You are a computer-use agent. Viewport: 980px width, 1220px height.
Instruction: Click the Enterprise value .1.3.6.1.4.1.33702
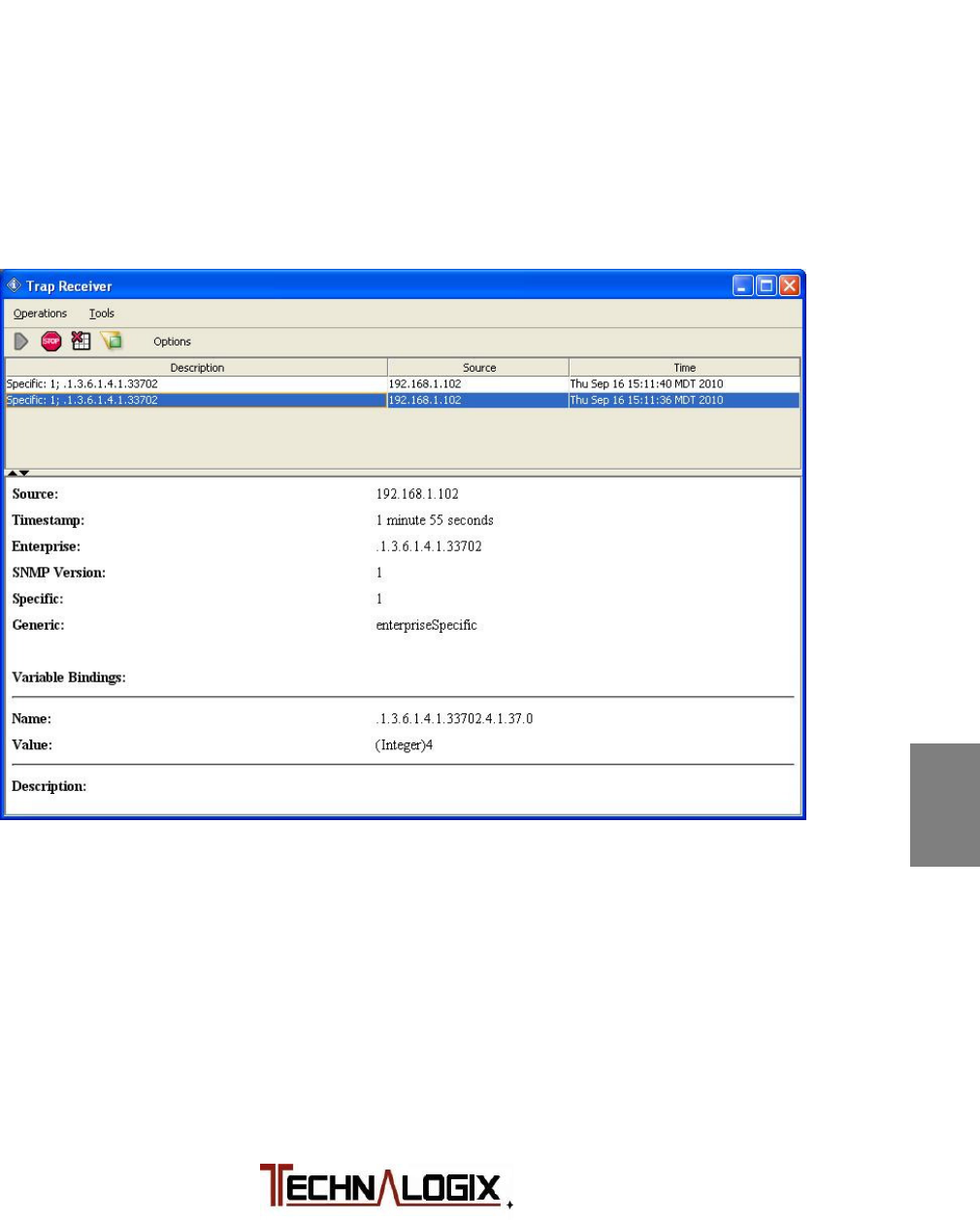pos(429,546)
